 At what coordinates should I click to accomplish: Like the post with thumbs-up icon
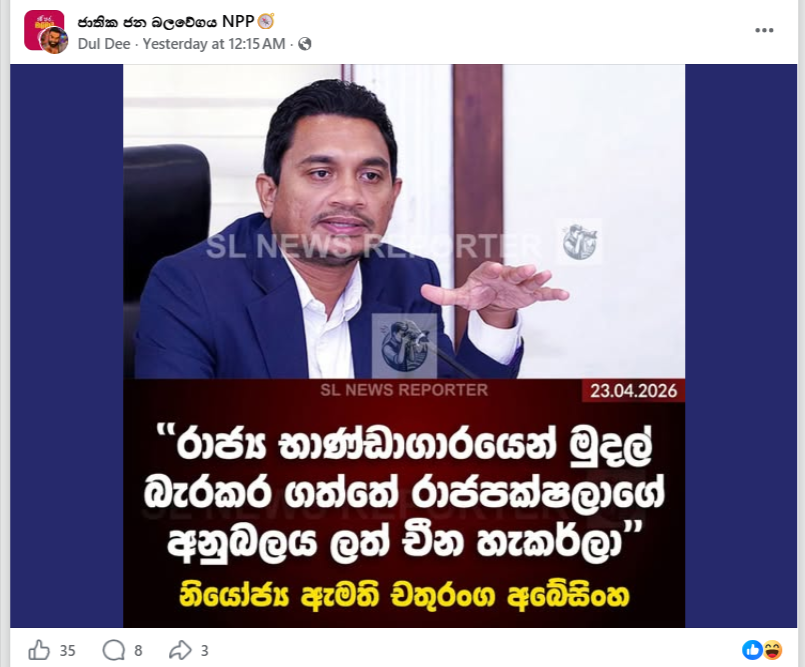pyautogui.click(x=39, y=650)
